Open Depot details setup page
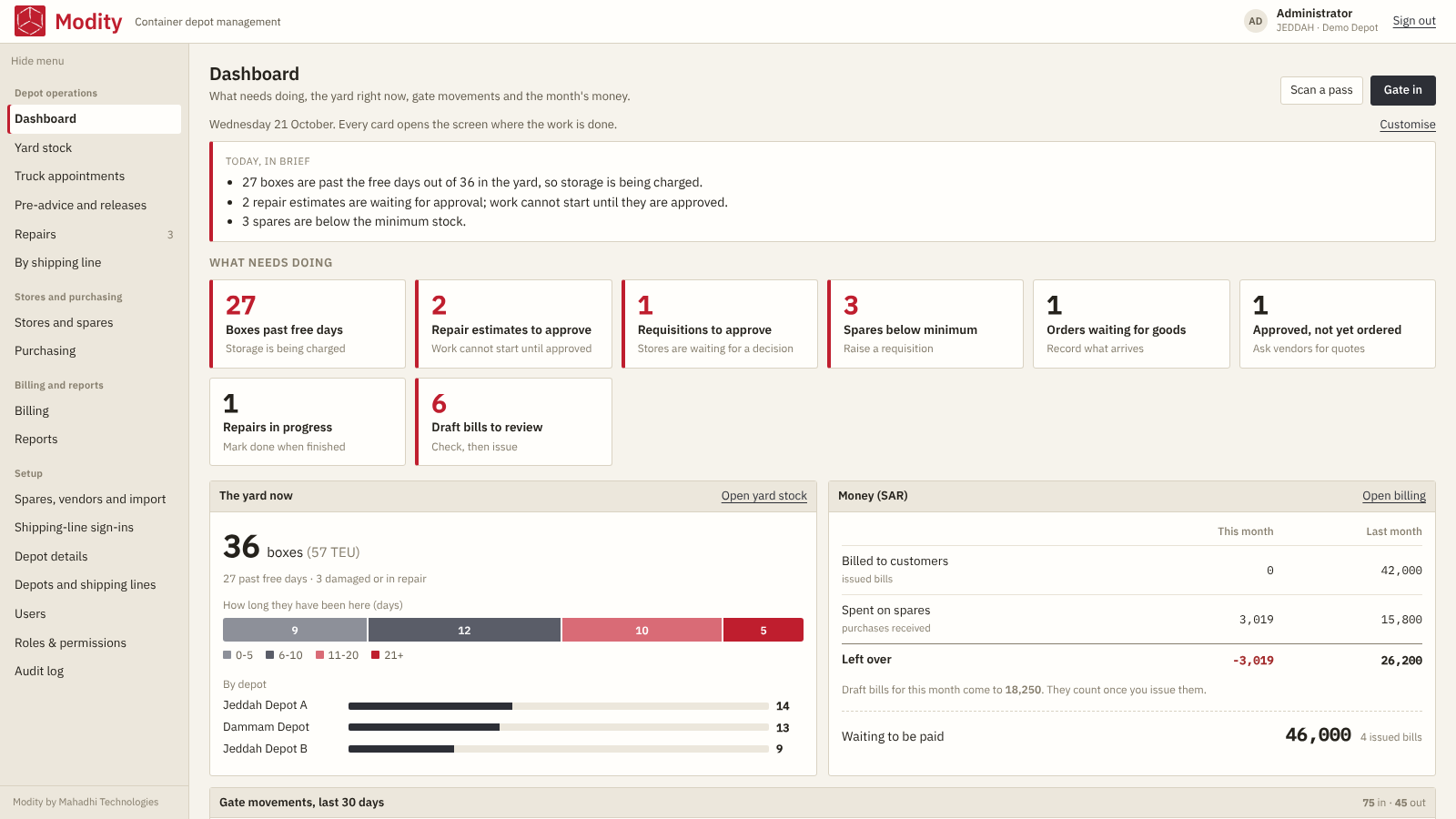 point(95,556)
